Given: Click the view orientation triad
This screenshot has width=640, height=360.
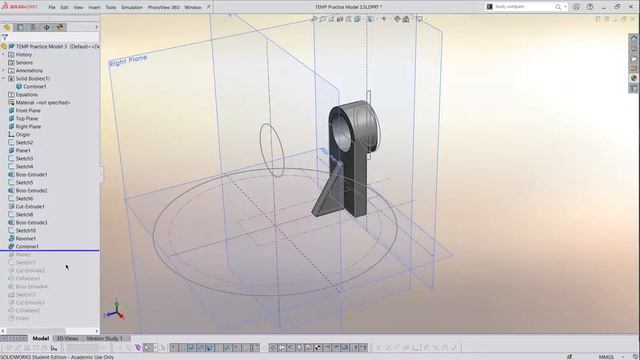Looking at the screenshot, I should [115, 310].
